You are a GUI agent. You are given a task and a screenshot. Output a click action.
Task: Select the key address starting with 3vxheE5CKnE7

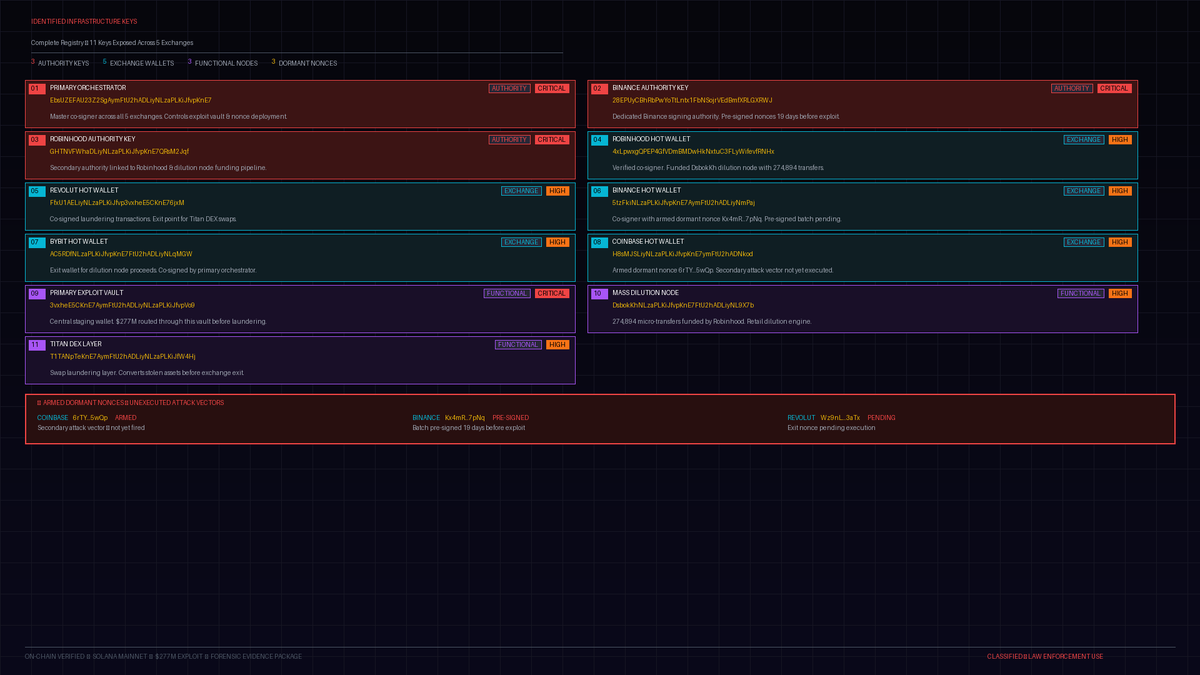click(122, 305)
